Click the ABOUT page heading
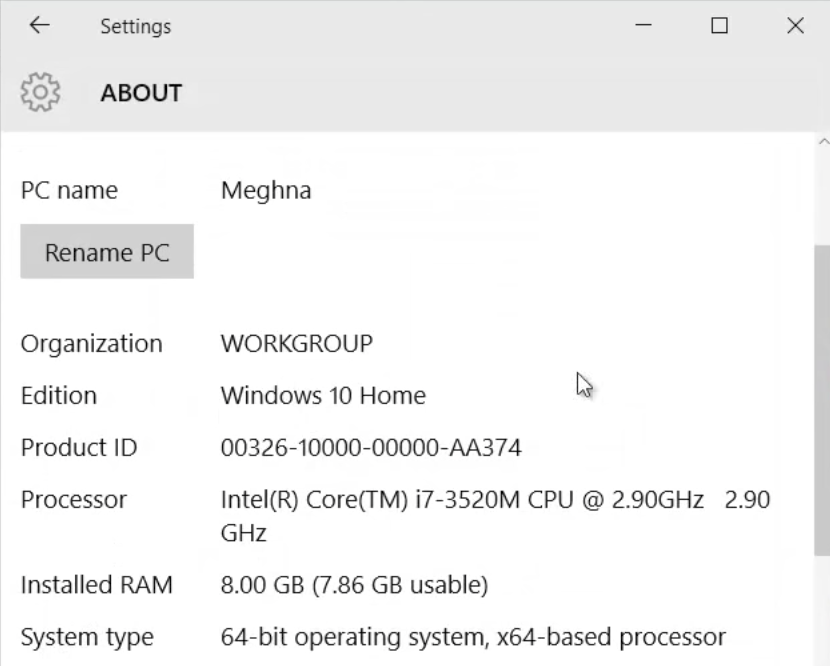Image resolution: width=830 pixels, height=666 pixels. click(x=140, y=92)
